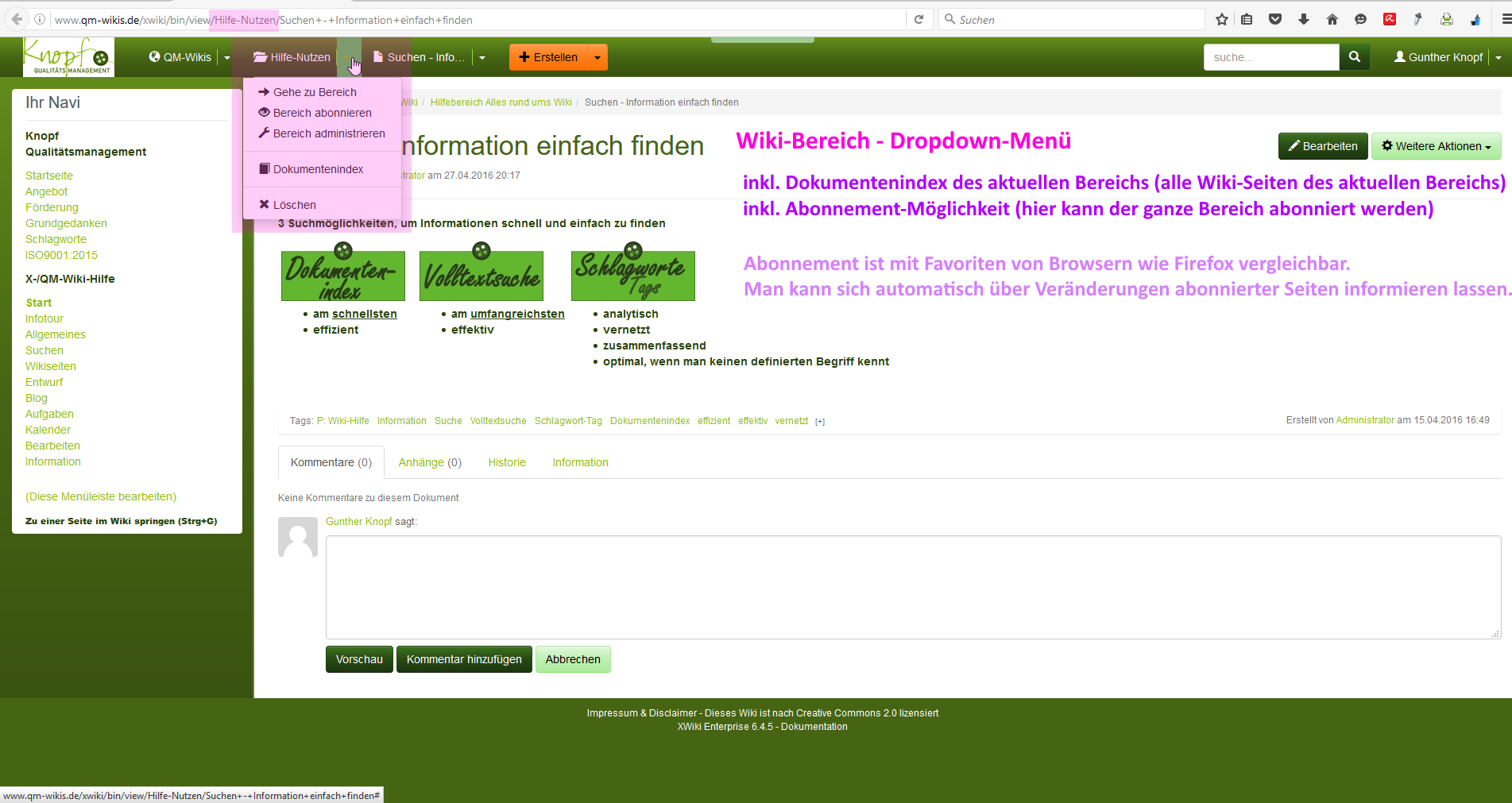
Task: Open the browser home page icon
Action: pyautogui.click(x=1332, y=20)
